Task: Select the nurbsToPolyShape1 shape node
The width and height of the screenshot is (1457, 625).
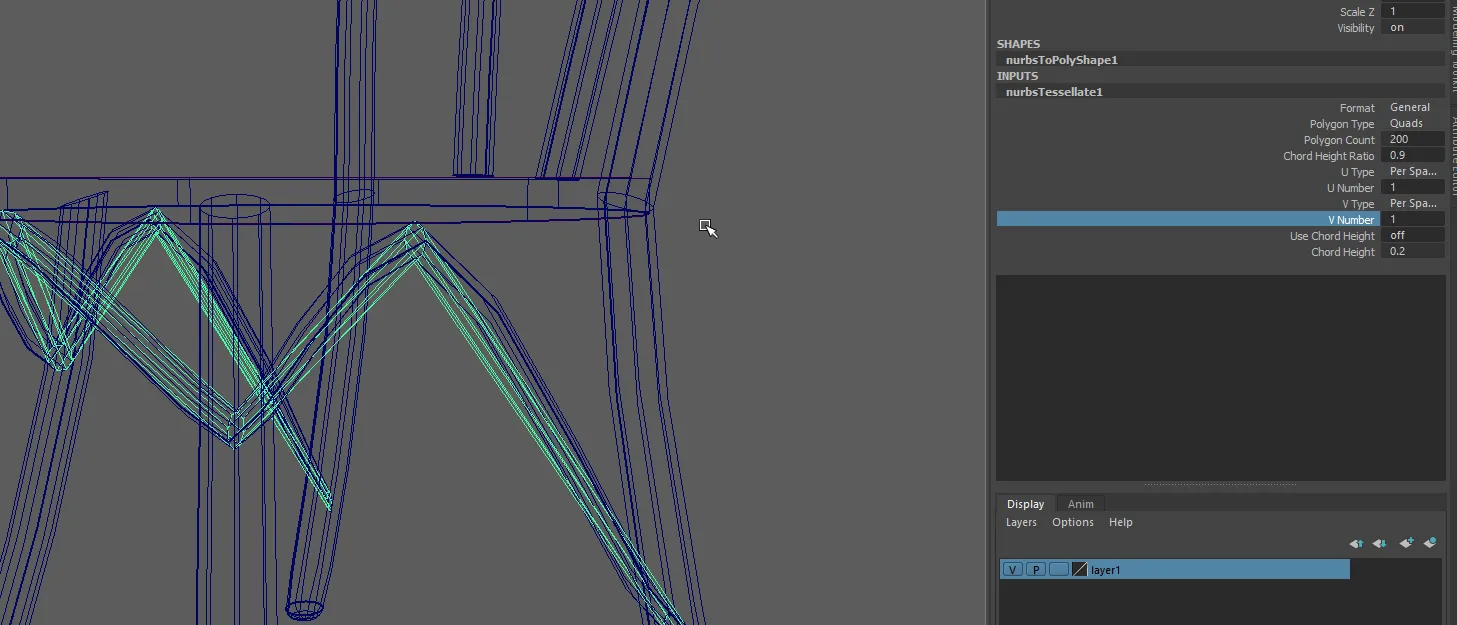Action: point(1061,60)
